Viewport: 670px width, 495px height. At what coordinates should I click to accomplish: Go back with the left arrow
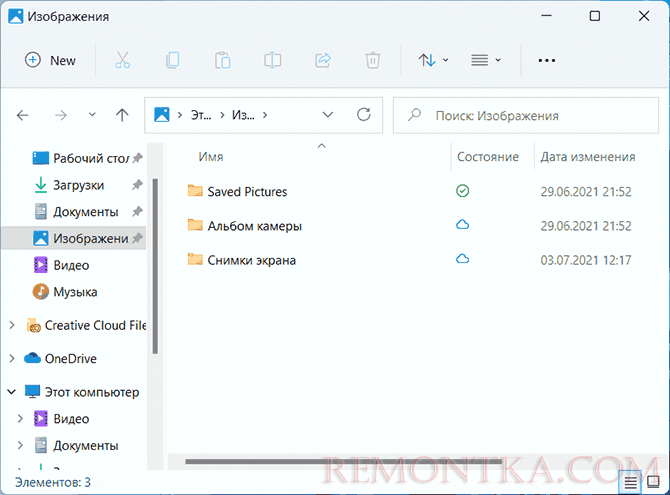(x=23, y=115)
